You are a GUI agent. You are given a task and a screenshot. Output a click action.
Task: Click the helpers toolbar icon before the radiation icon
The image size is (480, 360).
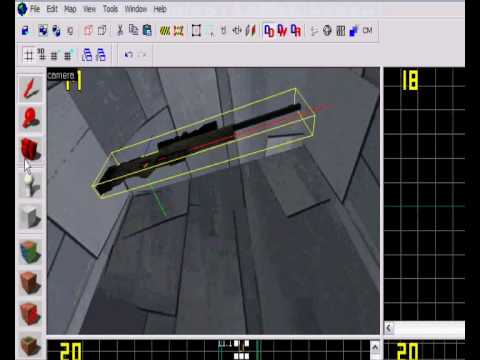(x=314, y=31)
